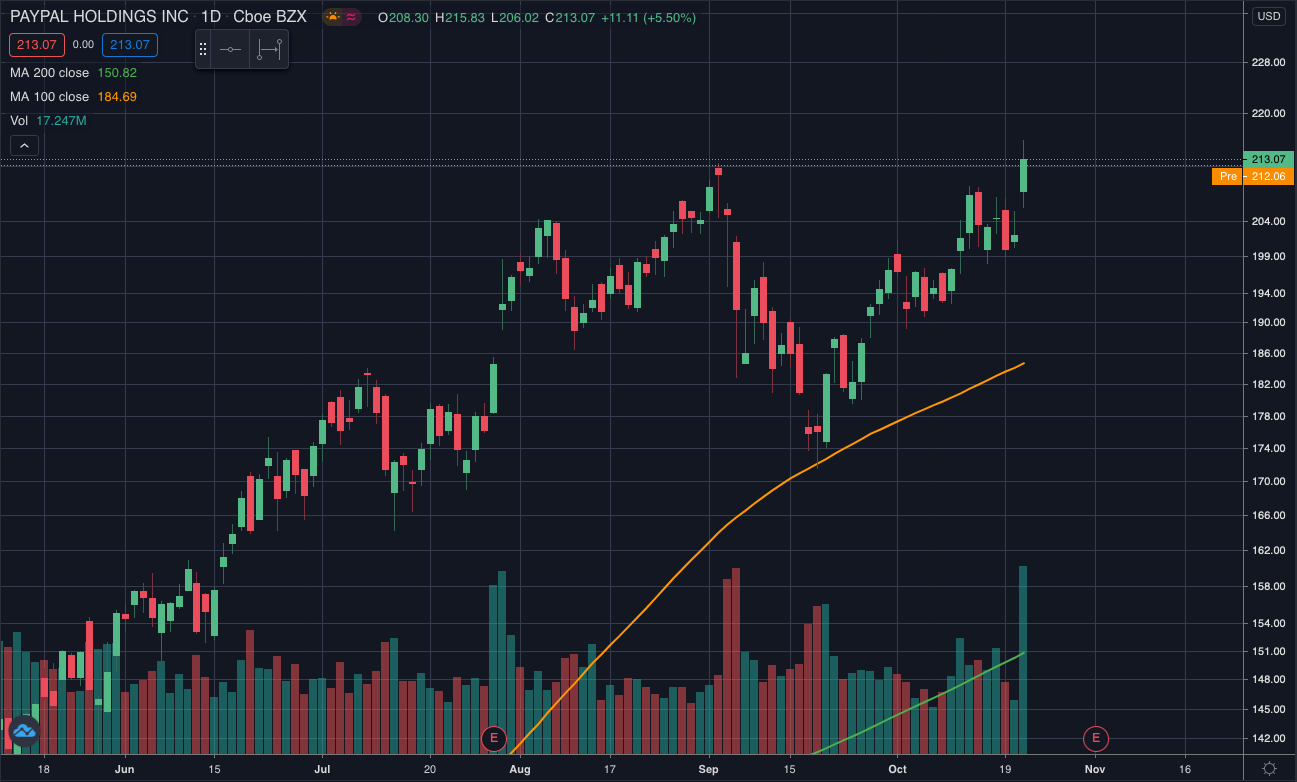Click the PAYPAL HOLDINGS INC symbol title

point(99,17)
